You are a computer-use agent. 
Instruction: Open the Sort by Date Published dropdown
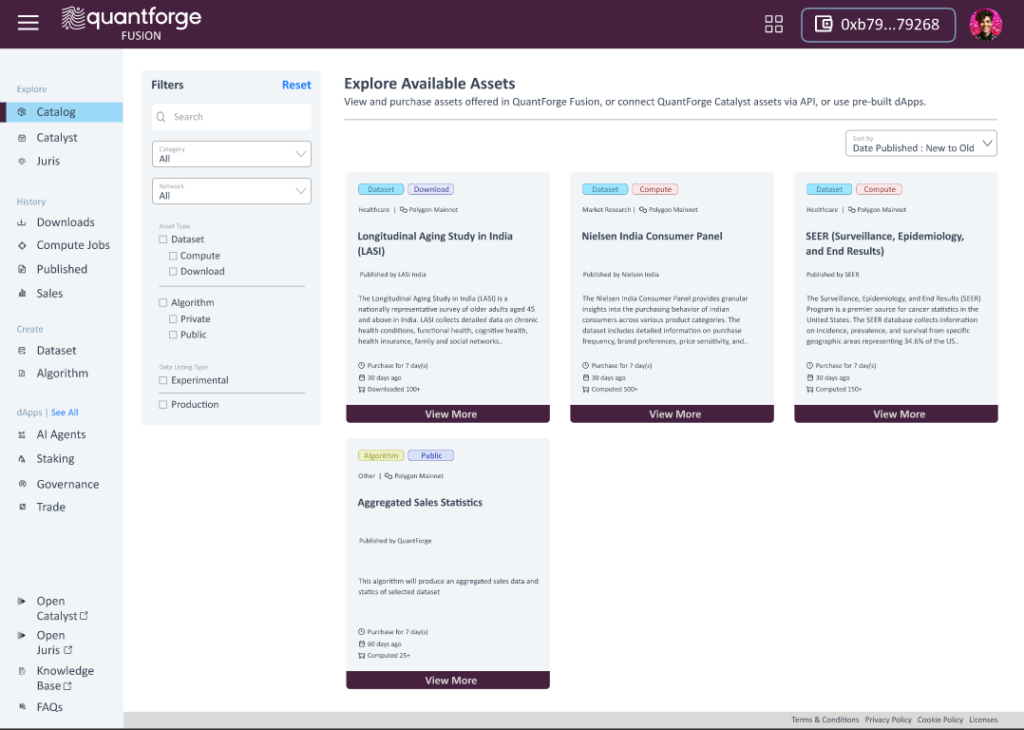(x=920, y=144)
